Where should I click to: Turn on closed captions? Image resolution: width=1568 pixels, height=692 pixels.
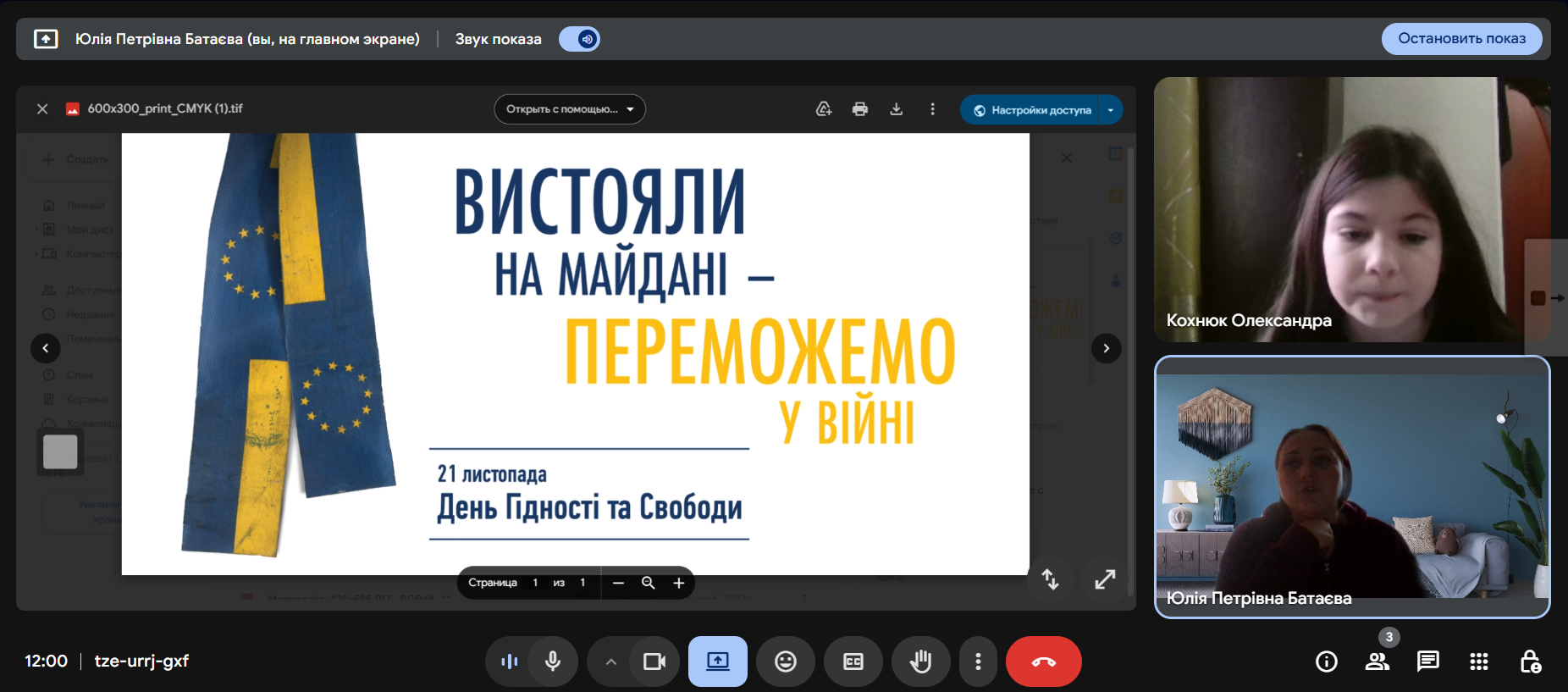tap(853, 662)
